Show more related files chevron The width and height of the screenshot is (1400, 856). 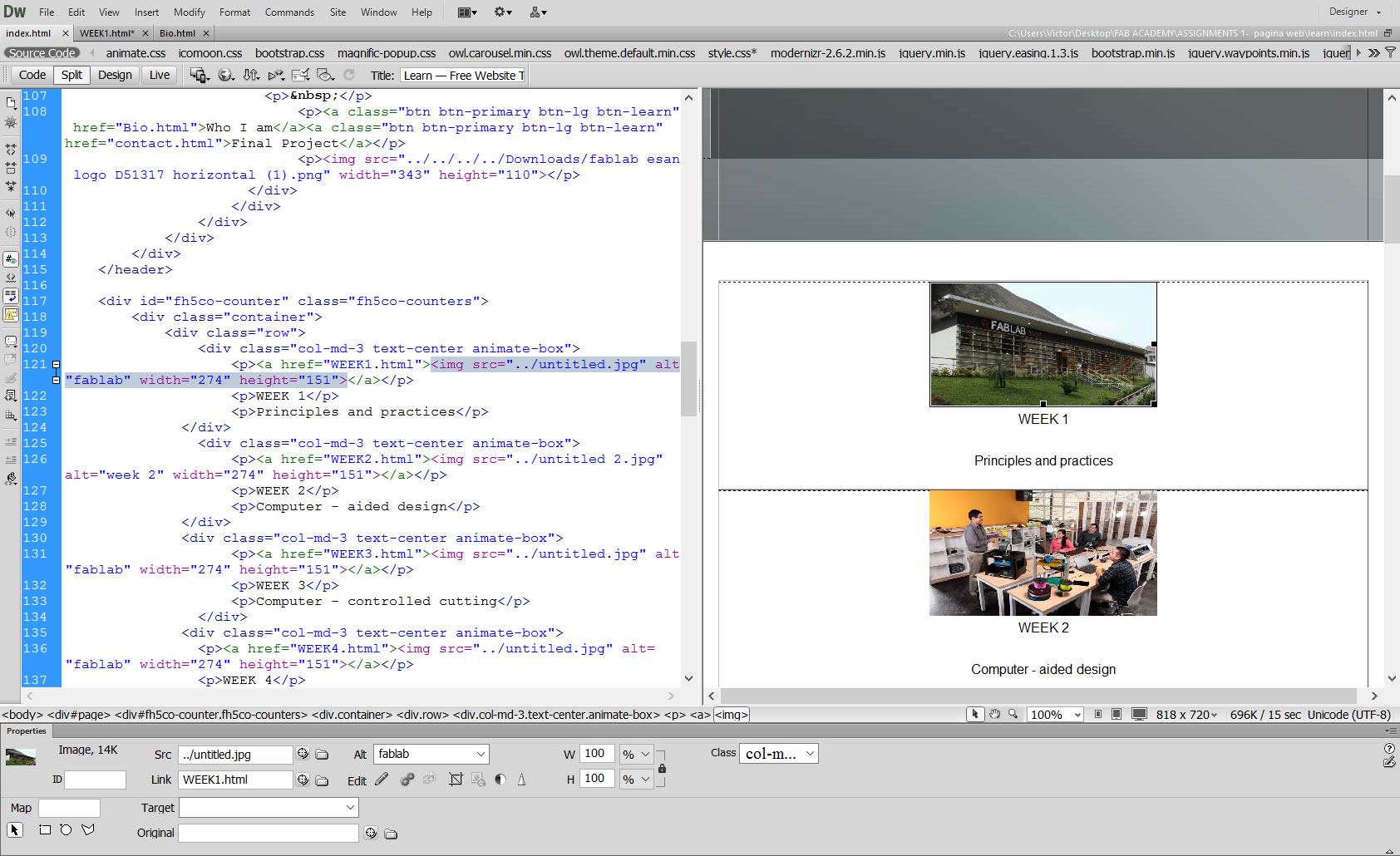click(x=1373, y=52)
